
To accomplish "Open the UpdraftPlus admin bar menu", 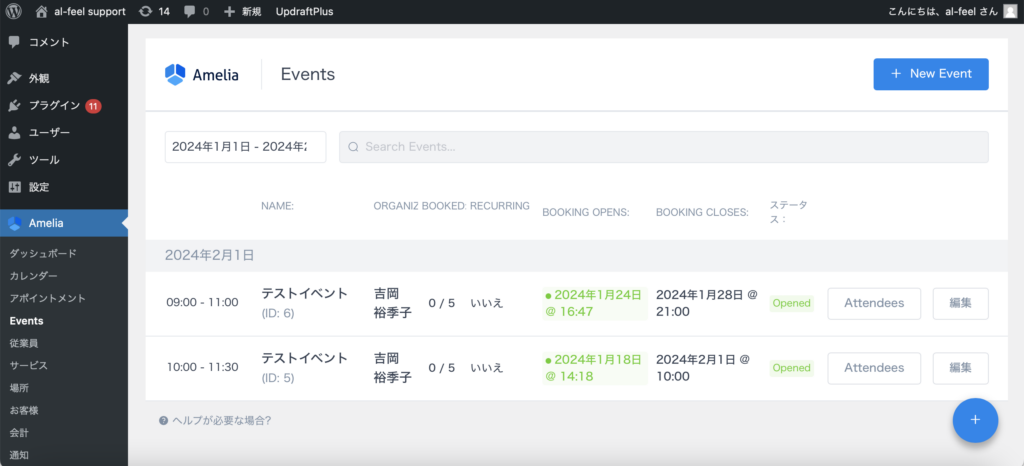I will click(x=304, y=11).
